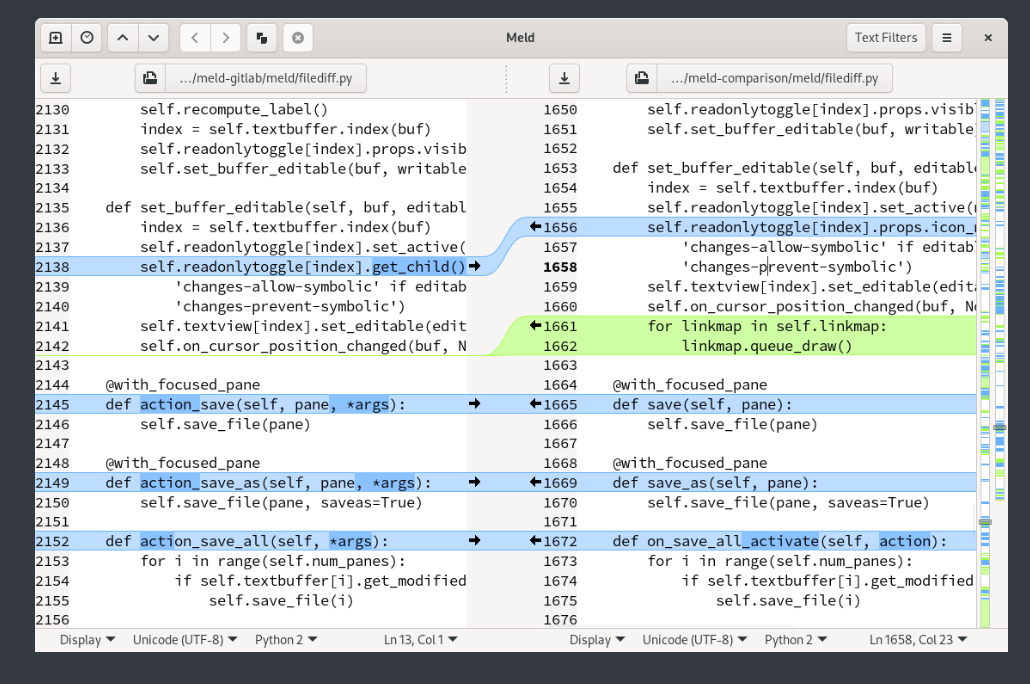Click the right diff overview map strip
The height and width of the screenshot is (684, 1030).
click(x=1000, y=363)
